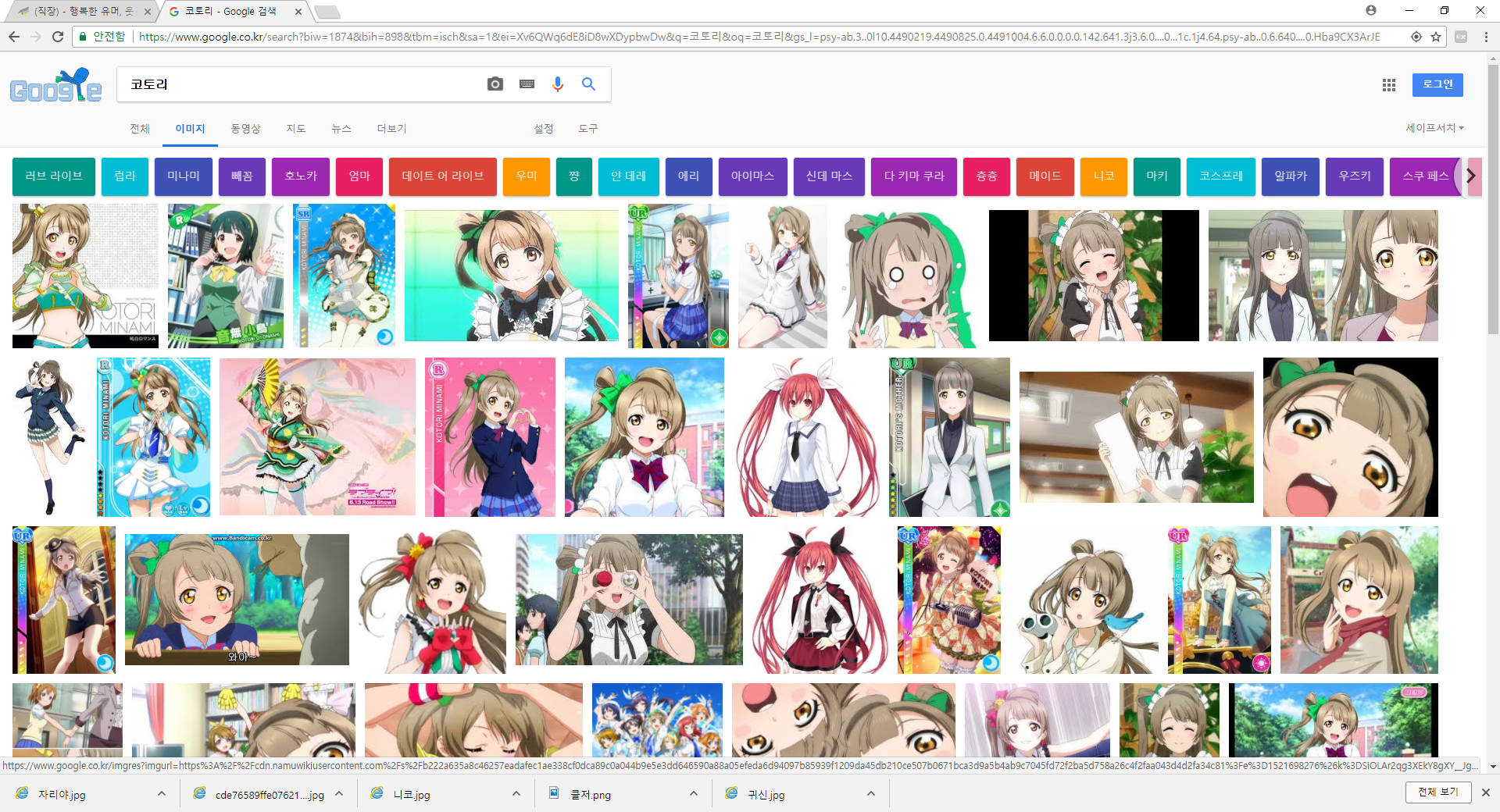Open the on-screen keyboard input tool
Viewport: 1500px width, 812px height.
click(527, 84)
